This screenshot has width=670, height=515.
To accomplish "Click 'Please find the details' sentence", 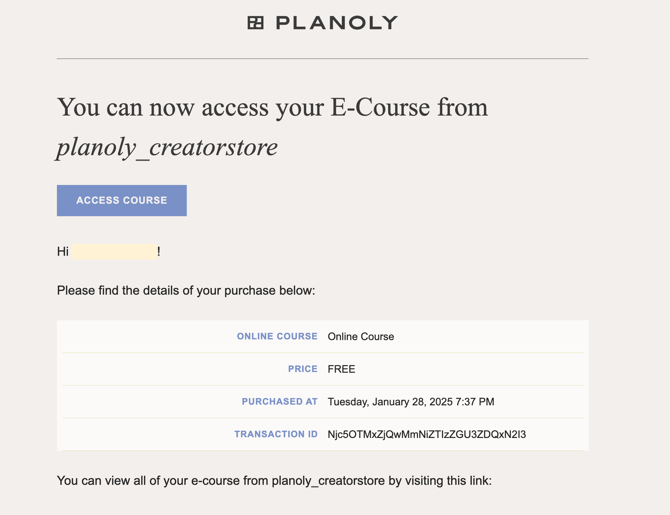I will coord(186,291).
